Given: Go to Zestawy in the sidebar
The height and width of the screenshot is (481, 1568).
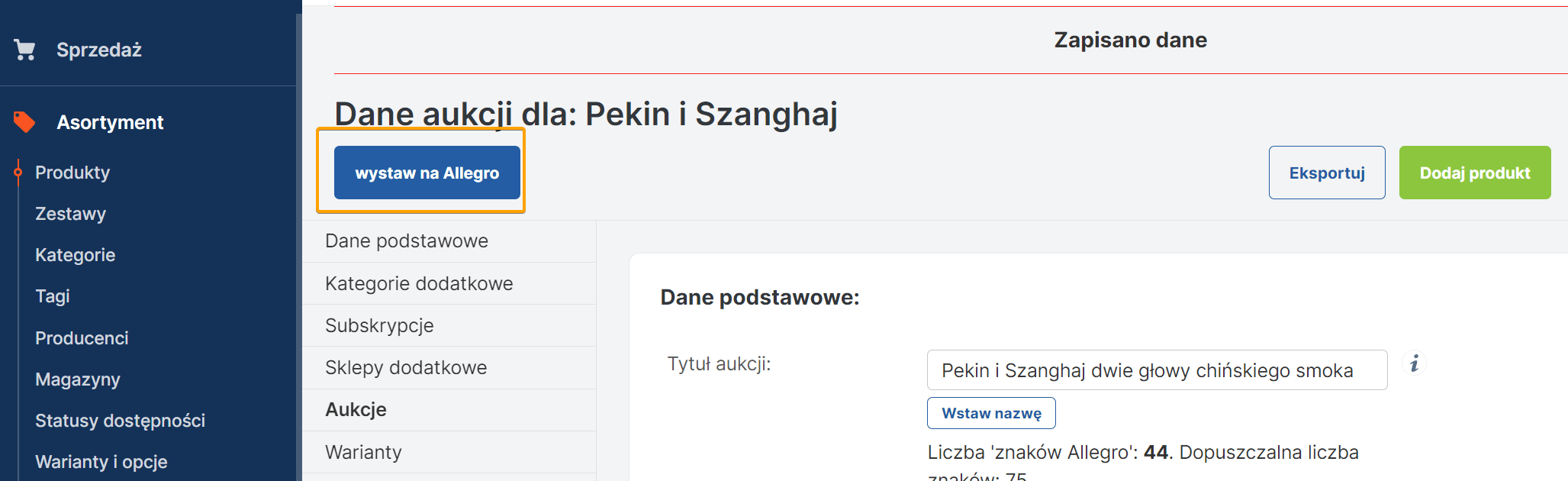Looking at the screenshot, I should click(70, 214).
